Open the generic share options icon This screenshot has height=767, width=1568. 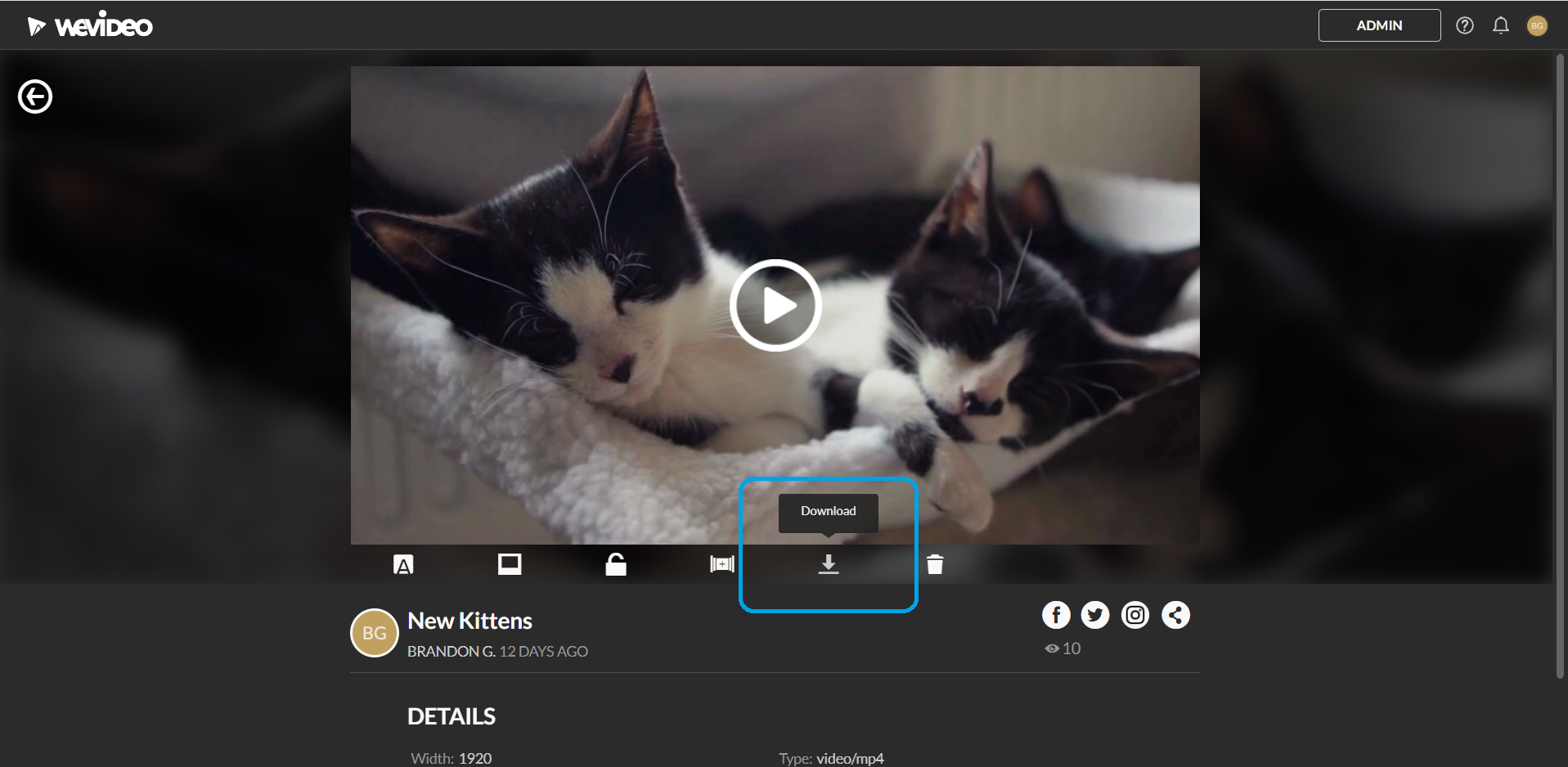tap(1175, 614)
